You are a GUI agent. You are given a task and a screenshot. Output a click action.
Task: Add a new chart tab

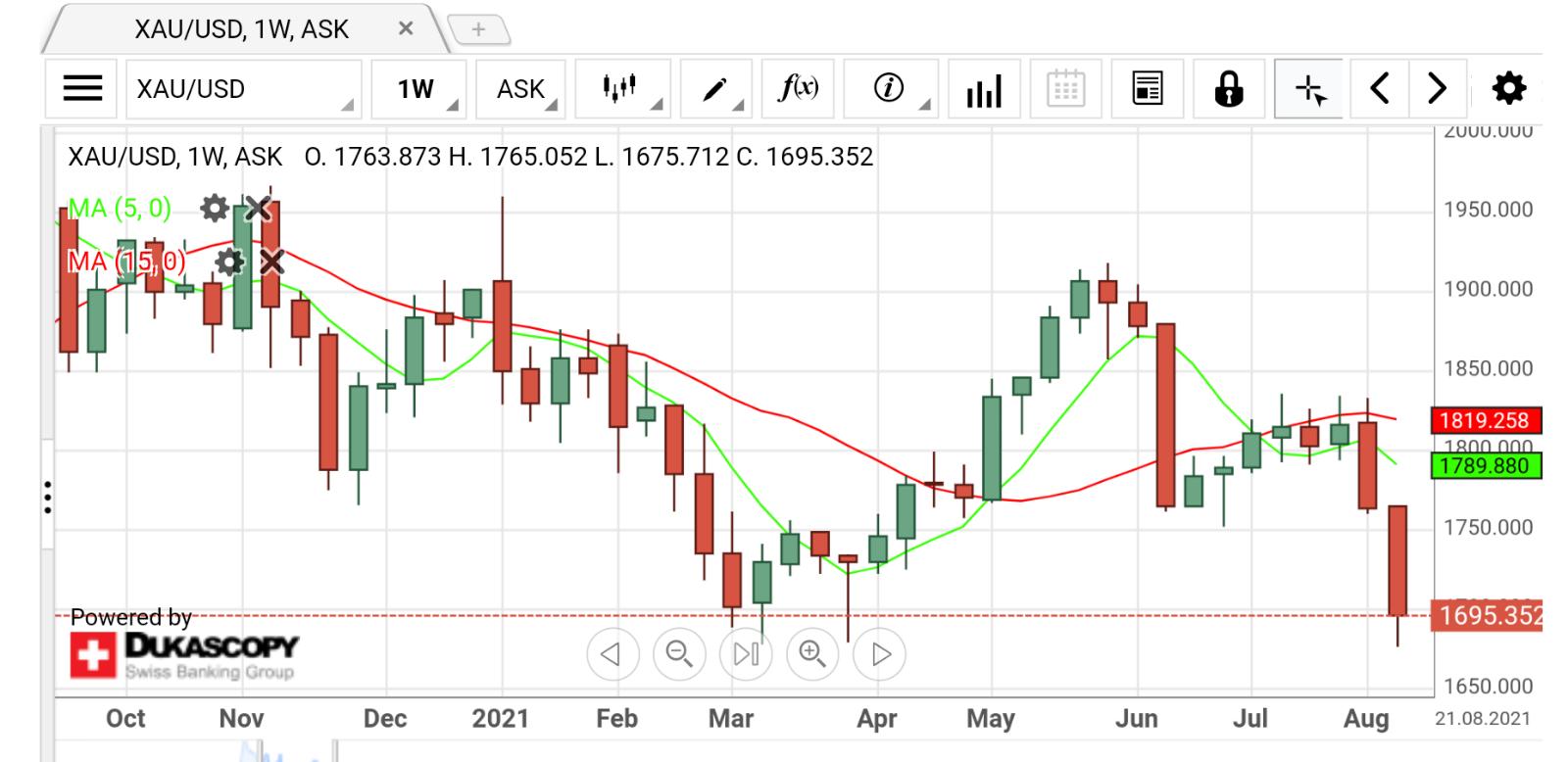pos(478,29)
